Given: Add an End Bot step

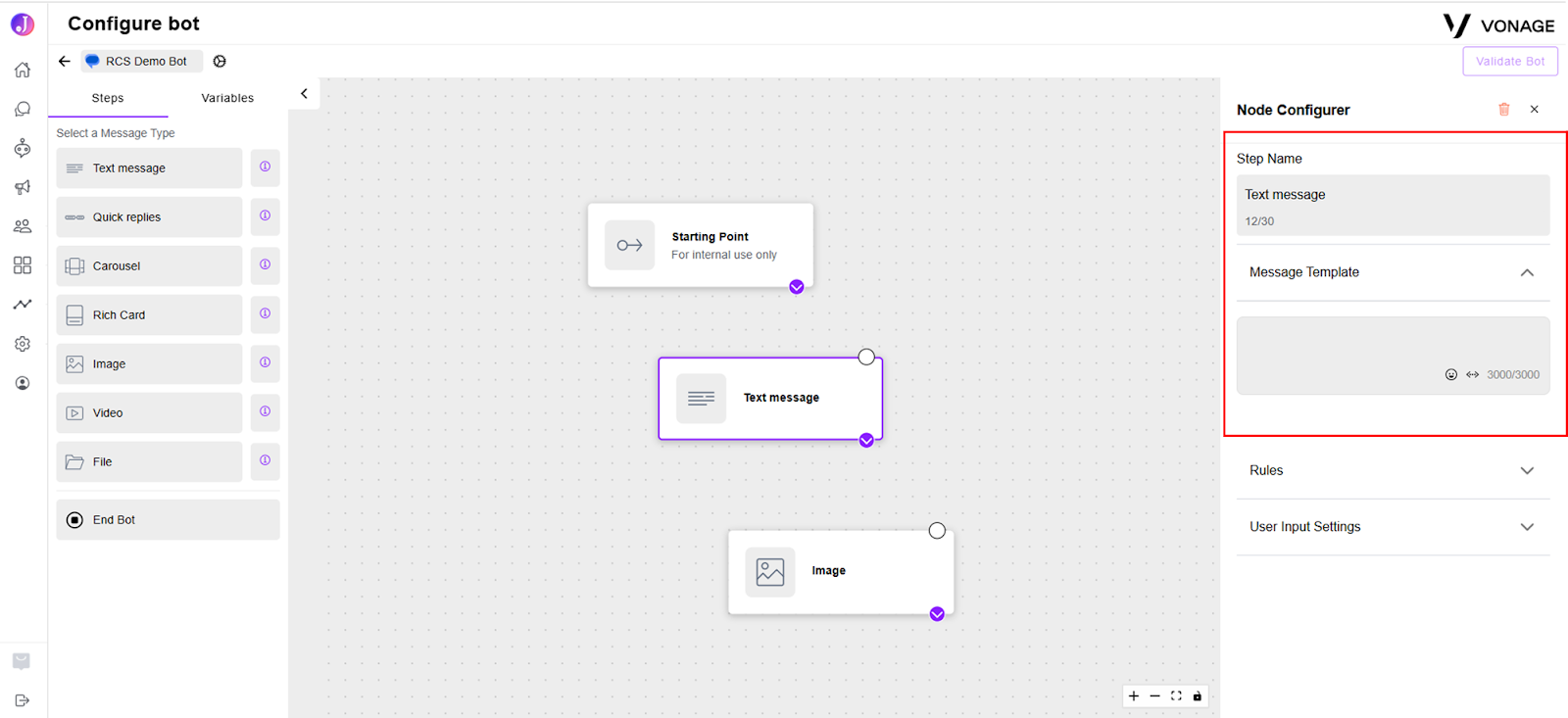Looking at the screenshot, I should point(168,520).
